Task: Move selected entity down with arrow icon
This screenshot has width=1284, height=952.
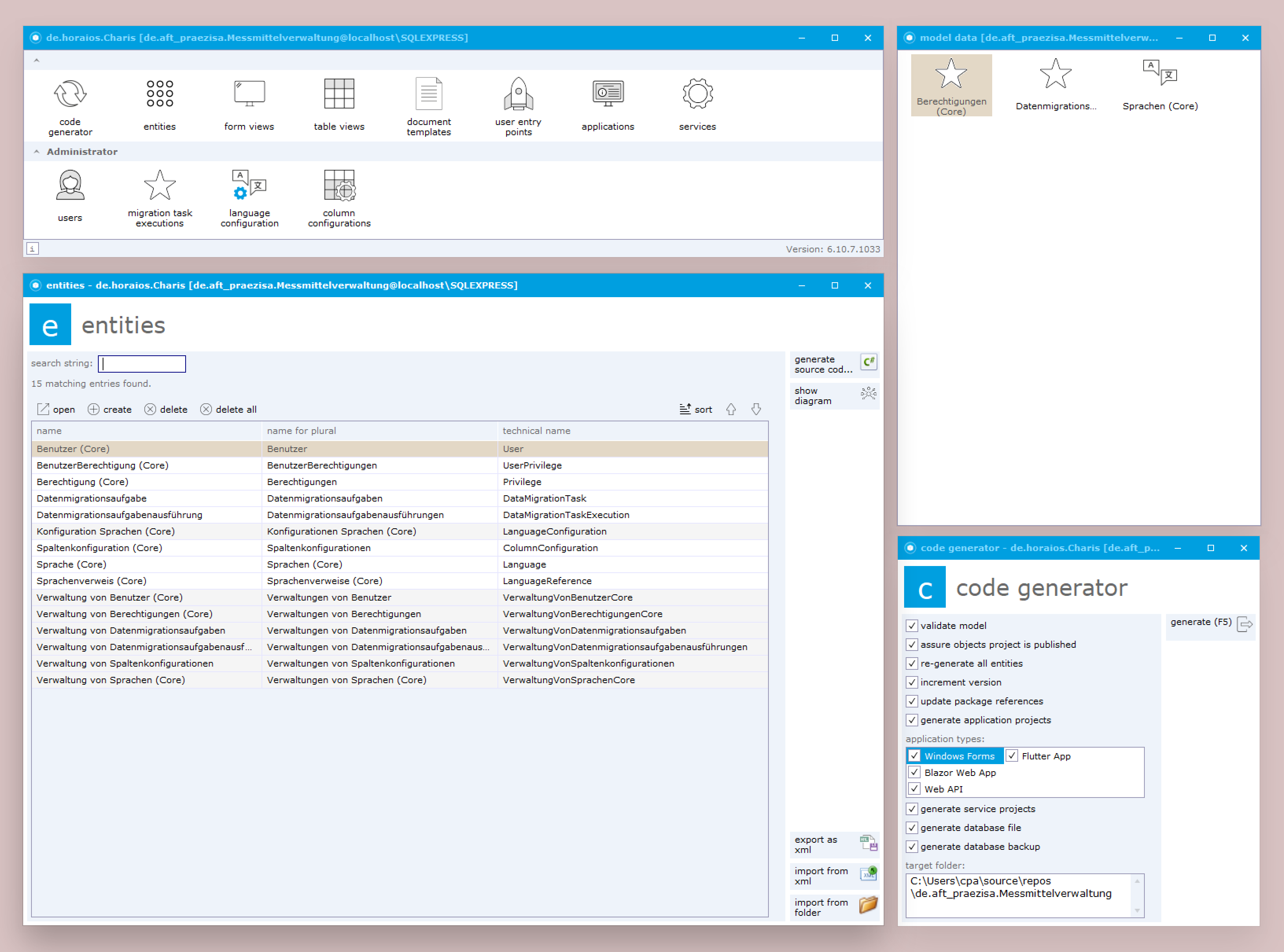Action: click(x=757, y=409)
